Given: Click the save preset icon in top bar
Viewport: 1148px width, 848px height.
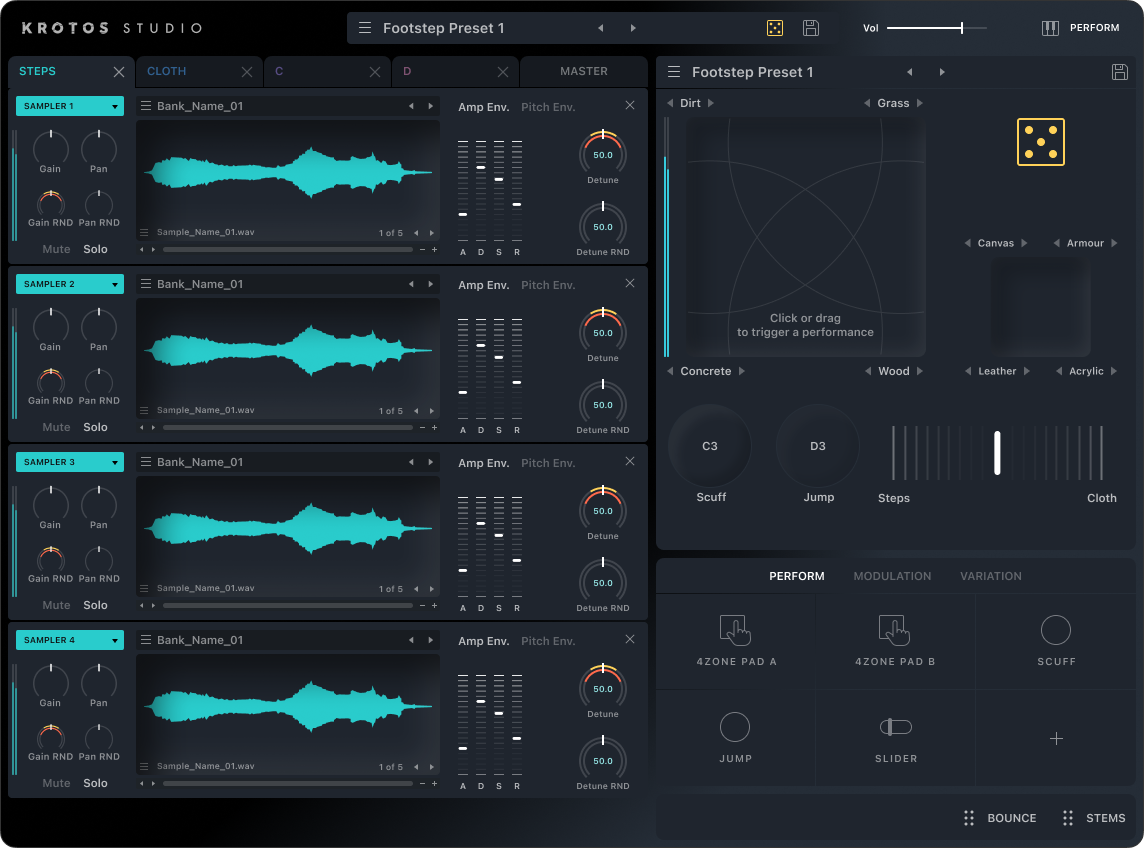Looking at the screenshot, I should [x=811, y=28].
